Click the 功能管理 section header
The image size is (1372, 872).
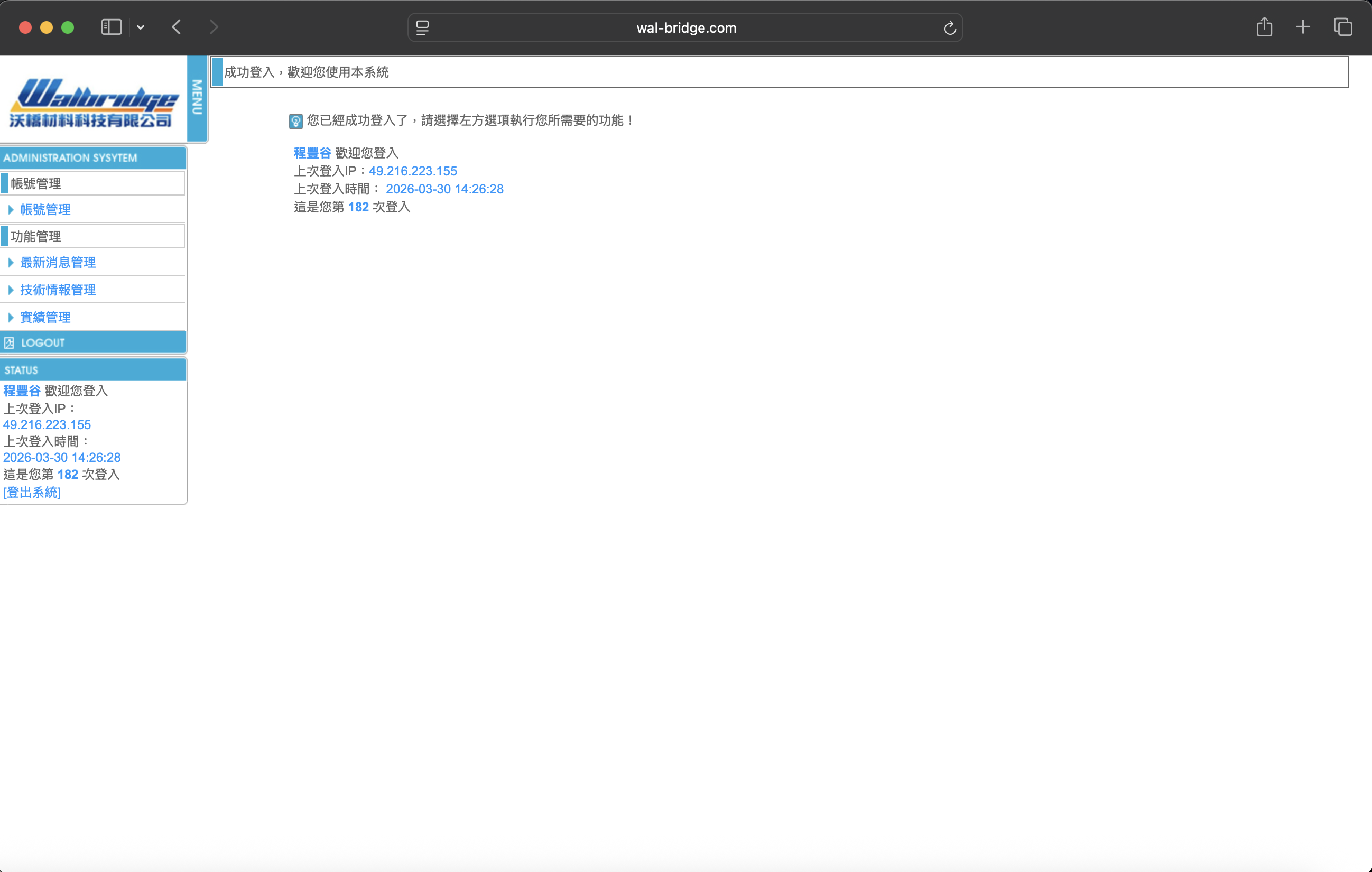(x=93, y=236)
